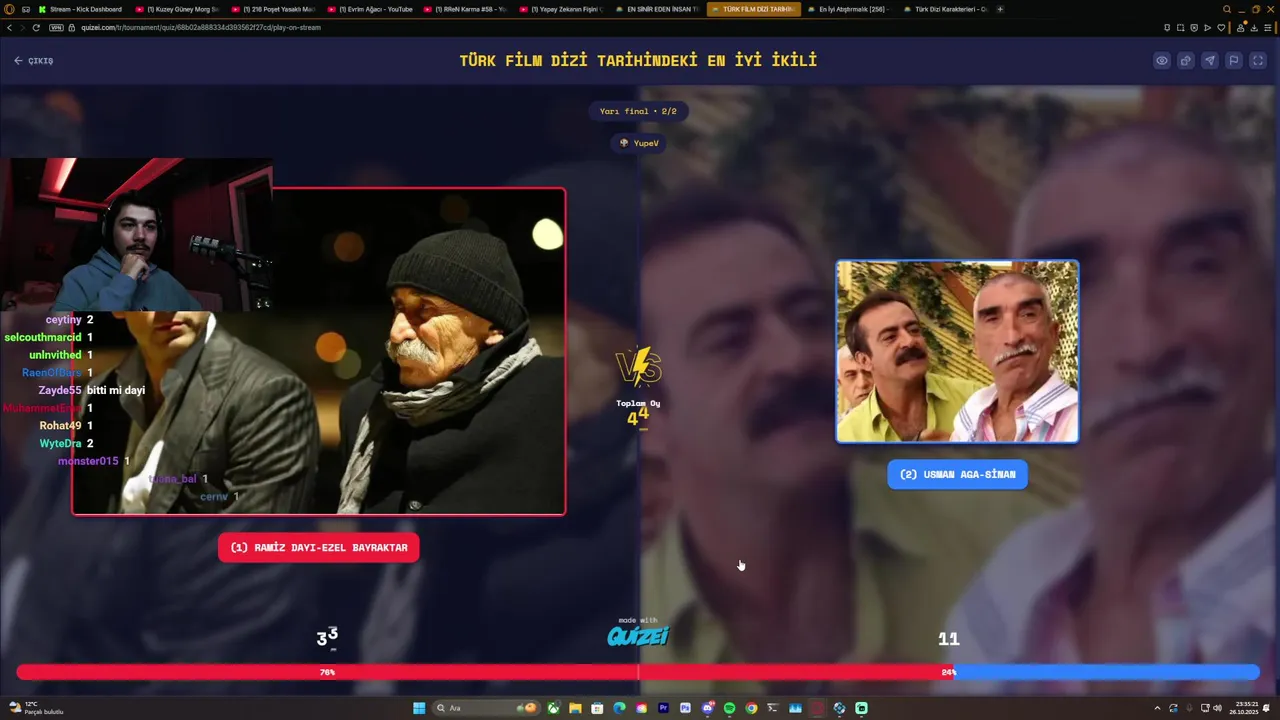Viewport: 1280px width, 720px height.
Task: Click the ÇIKIŞ exit link
Action: coord(33,61)
